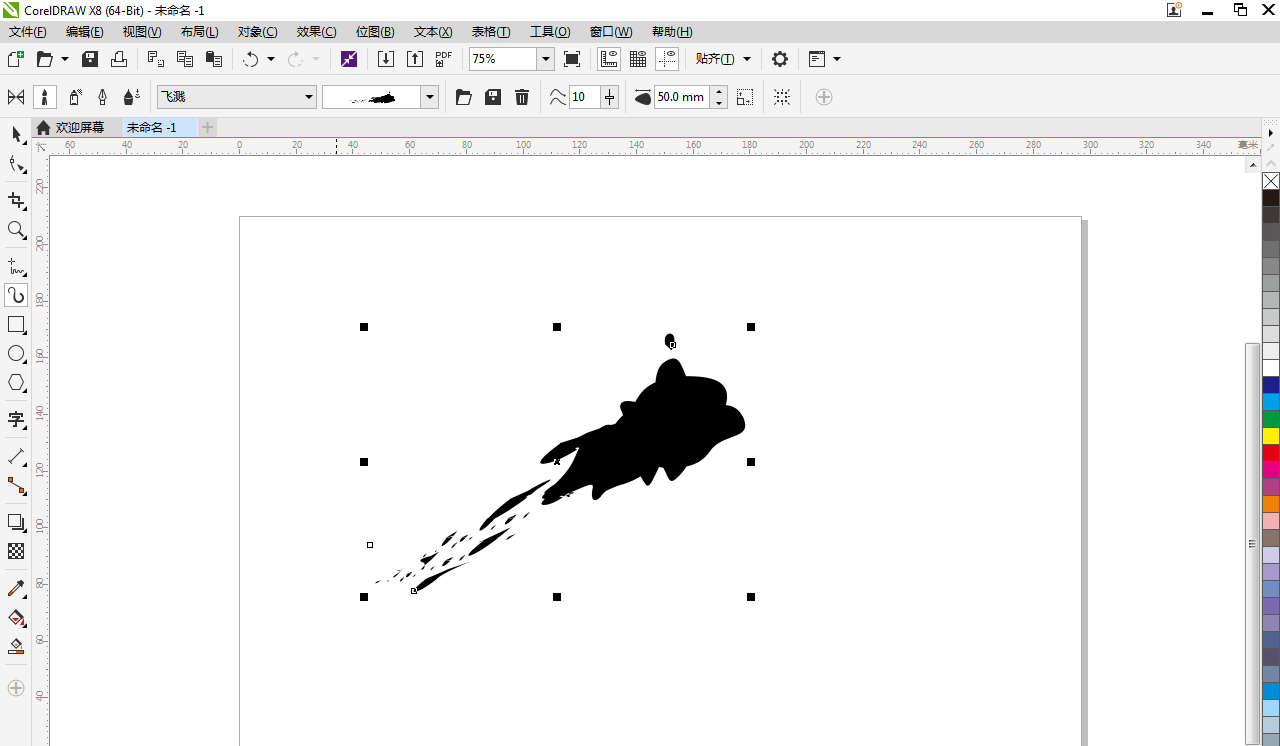The height and width of the screenshot is (746, 1280).
Task: Click the Export to PDF icon
Action: coord(444,59)
